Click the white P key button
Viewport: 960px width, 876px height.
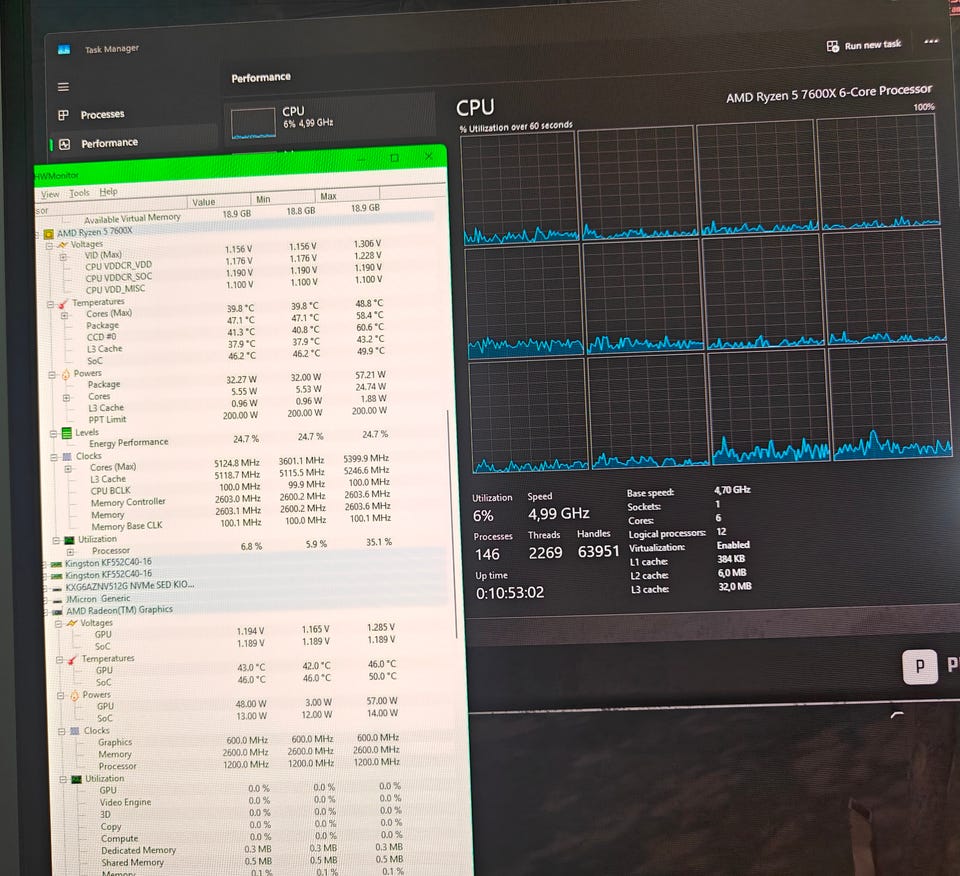[920, 666]
